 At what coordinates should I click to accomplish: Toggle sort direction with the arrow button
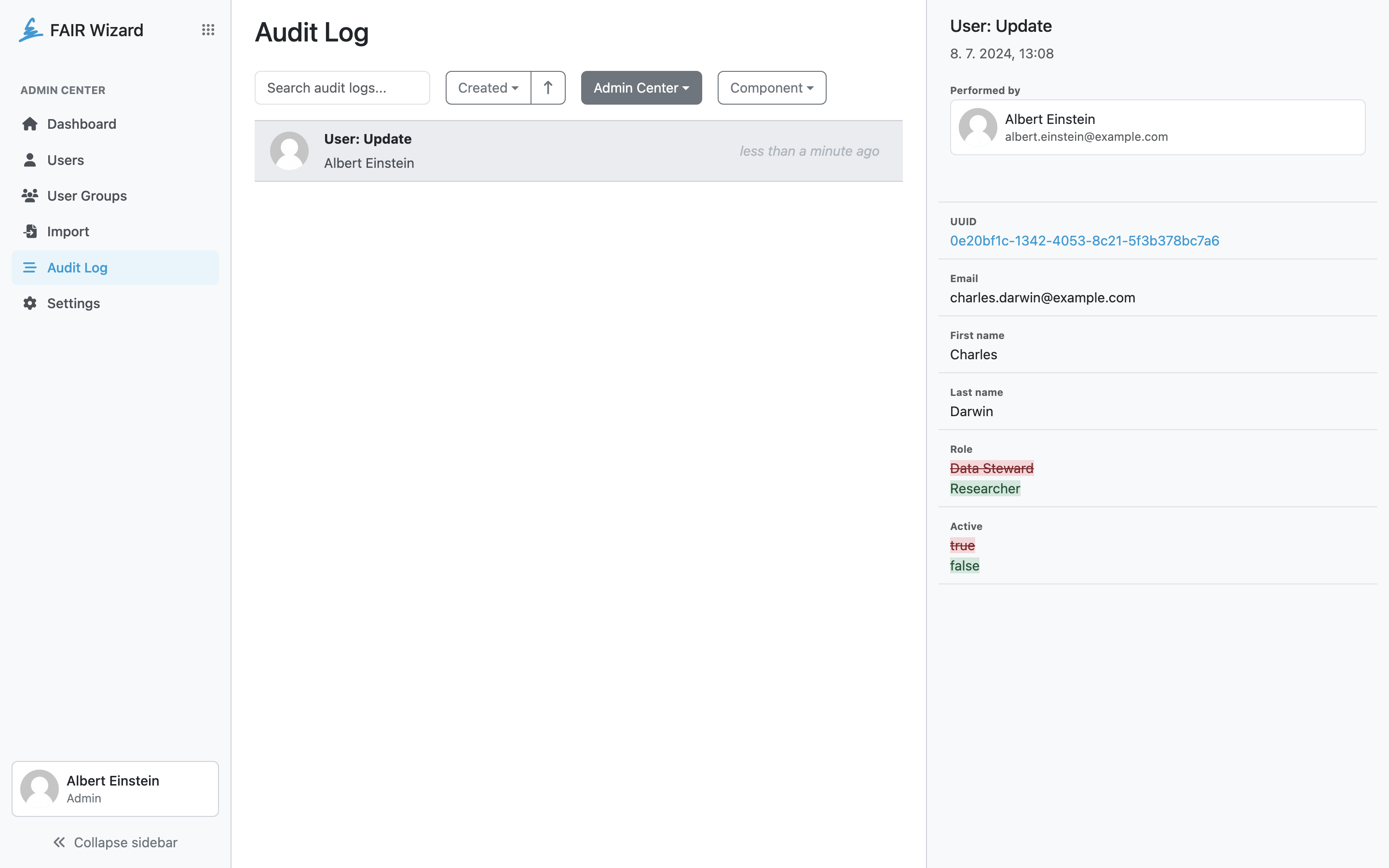[x=548, y=88]
